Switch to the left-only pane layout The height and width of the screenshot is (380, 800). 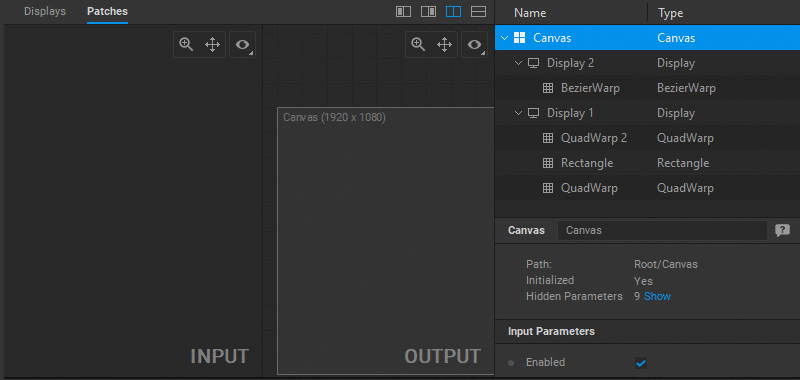(x=404, y=12)
